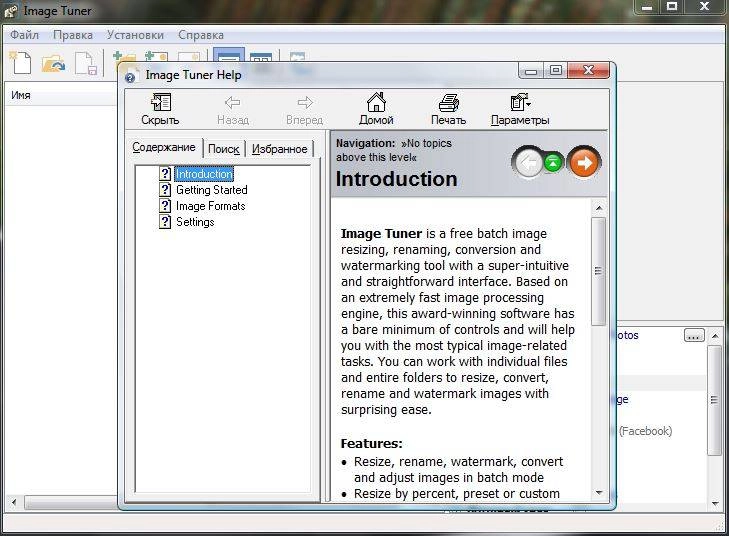
Task: Click Печать (Print) in help toolbar
Action: (x=448, y=109)
